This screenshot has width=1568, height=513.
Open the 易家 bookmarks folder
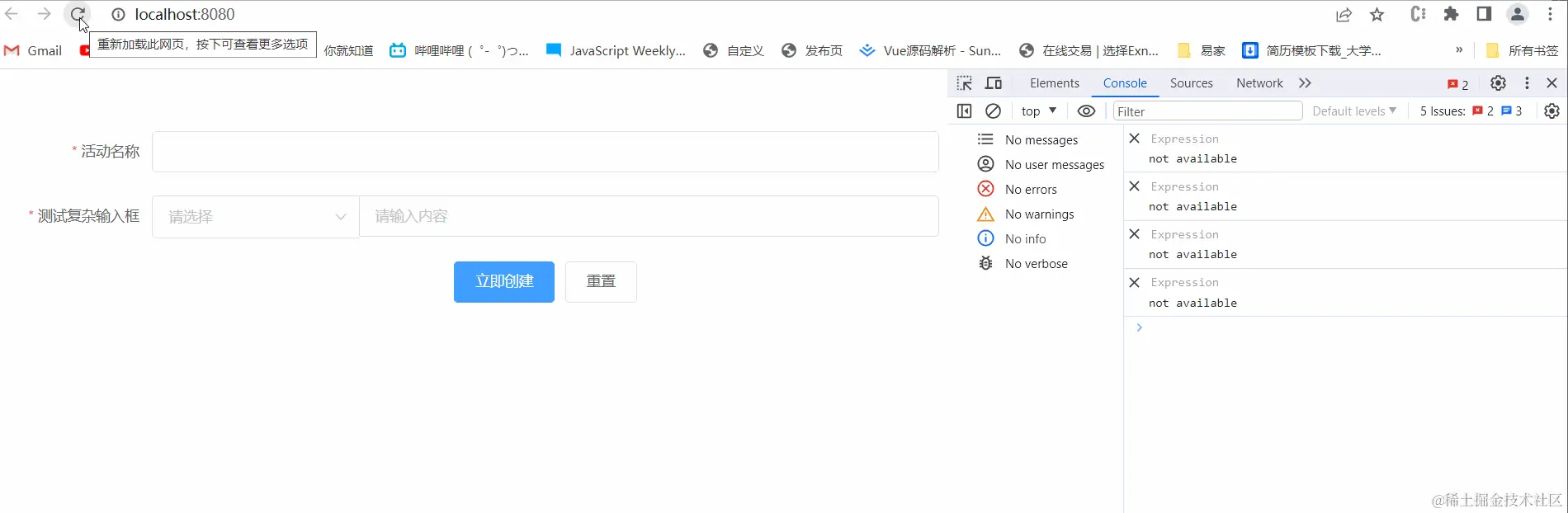click(x=1201, y=50)
